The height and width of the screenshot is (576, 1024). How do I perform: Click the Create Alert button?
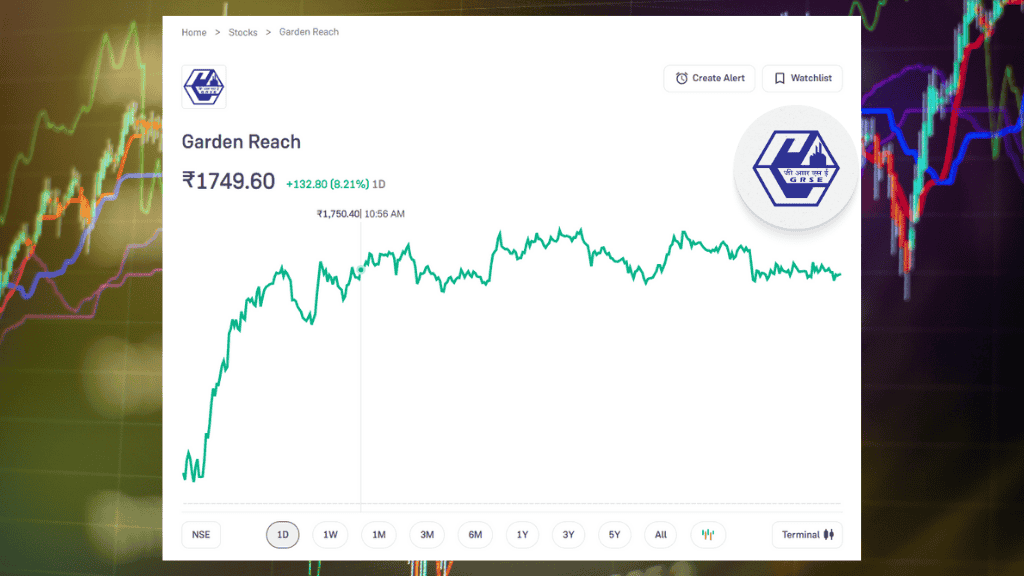709,78
